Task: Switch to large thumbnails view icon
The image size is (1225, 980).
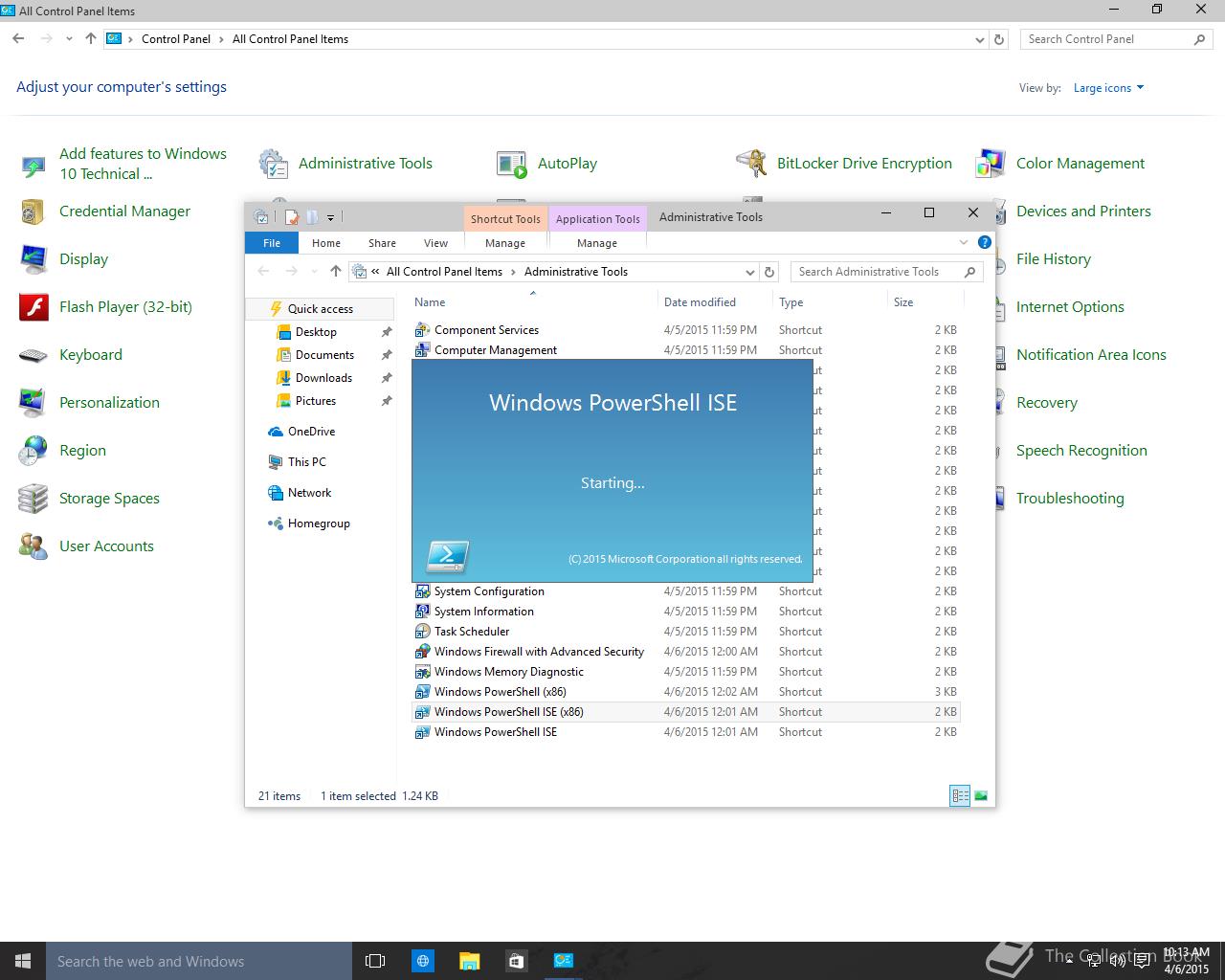Action: [981, 795]
